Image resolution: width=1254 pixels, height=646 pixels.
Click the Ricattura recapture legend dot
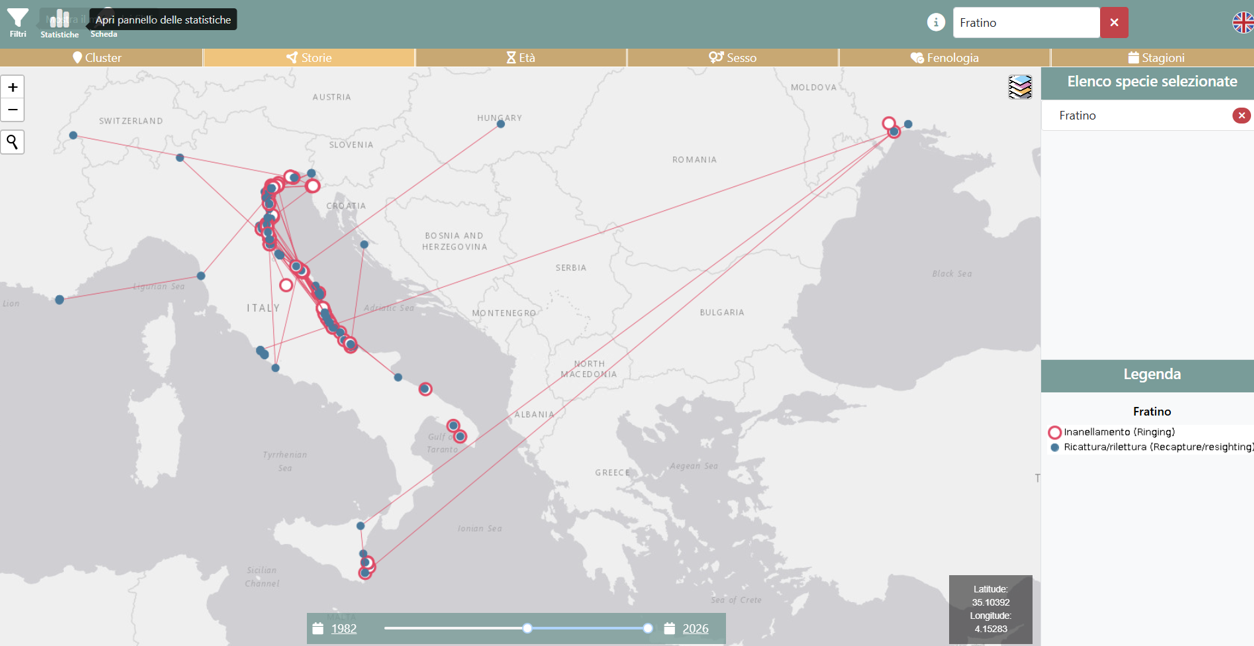(1054, 447)
